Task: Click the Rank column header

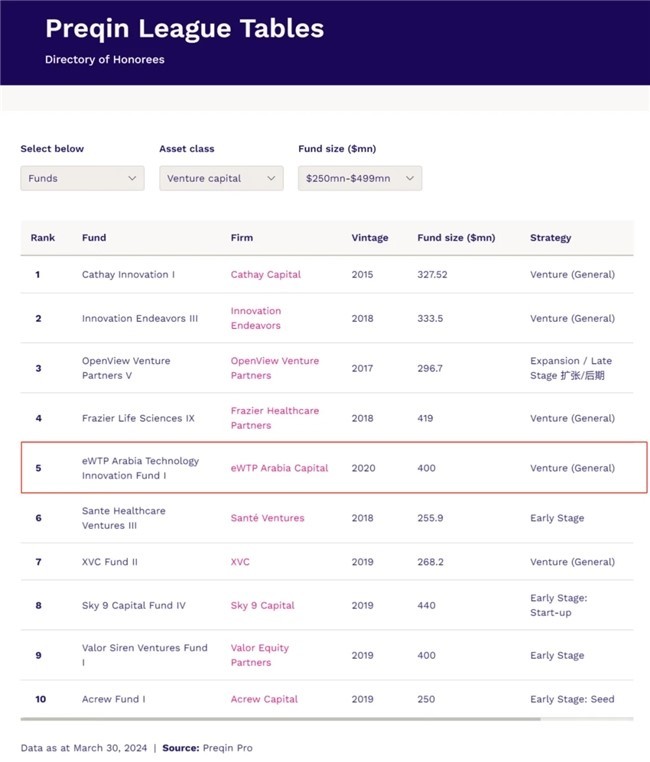Action: coord(43,238)
